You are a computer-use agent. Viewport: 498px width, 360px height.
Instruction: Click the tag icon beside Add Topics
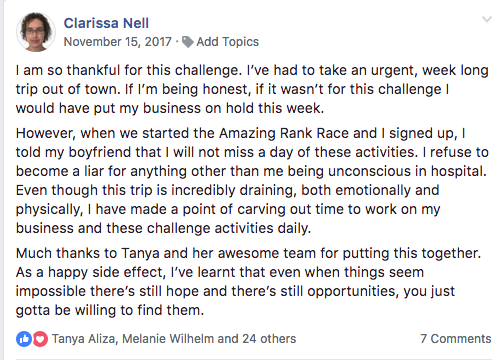[188, 42]
